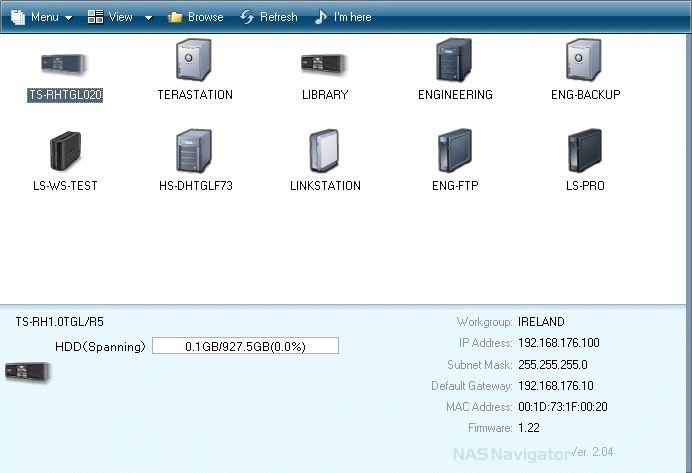Click the MAC Address field label
This screenshot has width=692, height=473.
479,407
